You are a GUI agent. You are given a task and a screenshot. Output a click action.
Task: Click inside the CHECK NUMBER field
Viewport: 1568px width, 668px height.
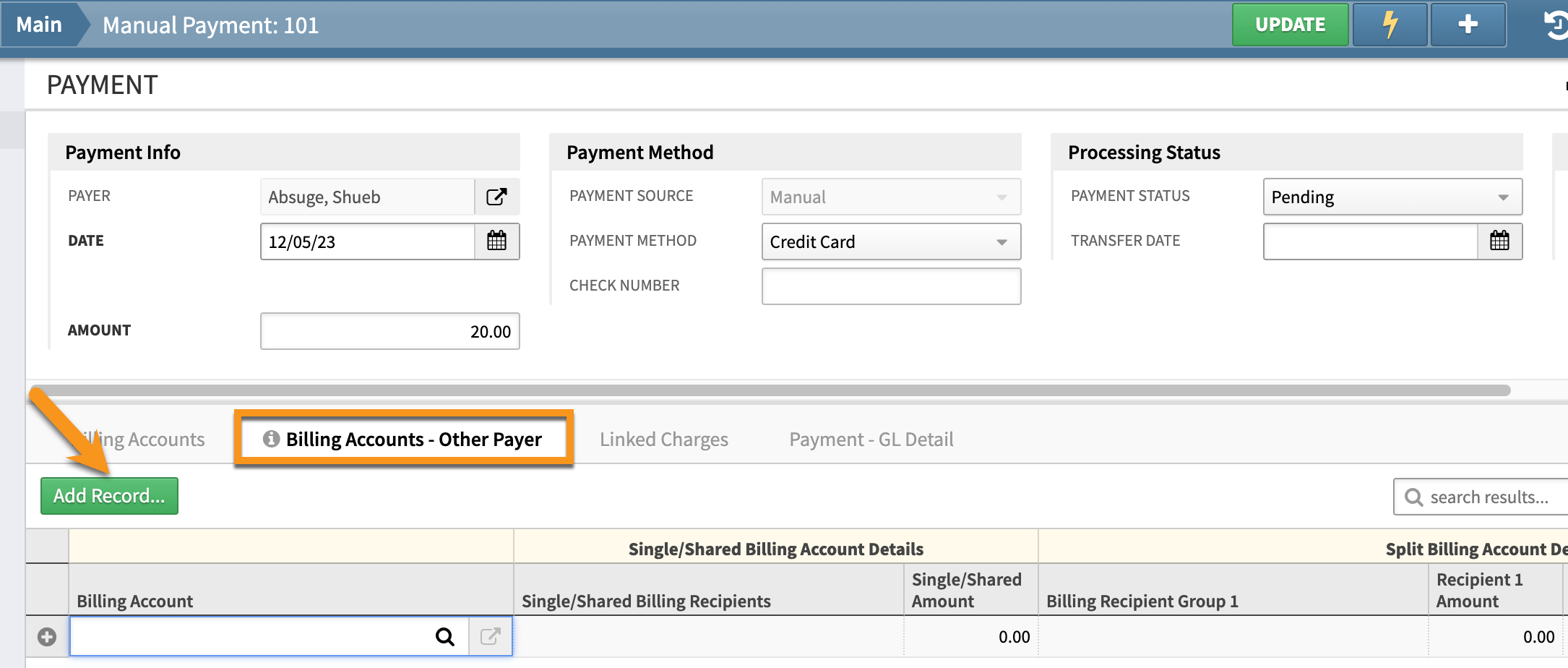pos(891,286)
